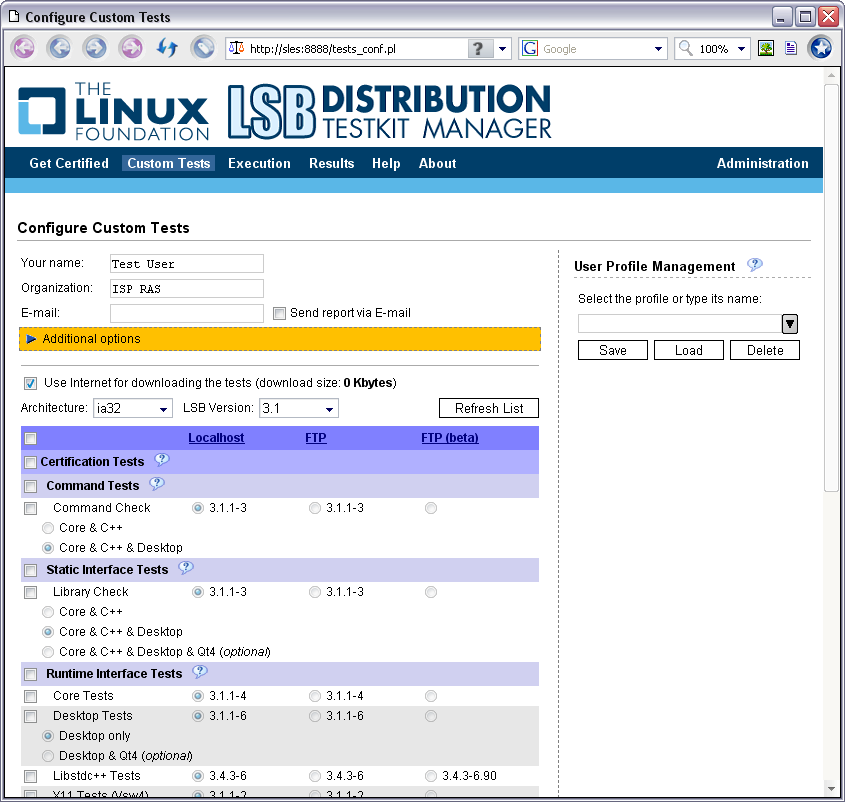The height and width of the screenshot is (802, 845).
Task: Click in the Your name field
Action: (187, 264)
